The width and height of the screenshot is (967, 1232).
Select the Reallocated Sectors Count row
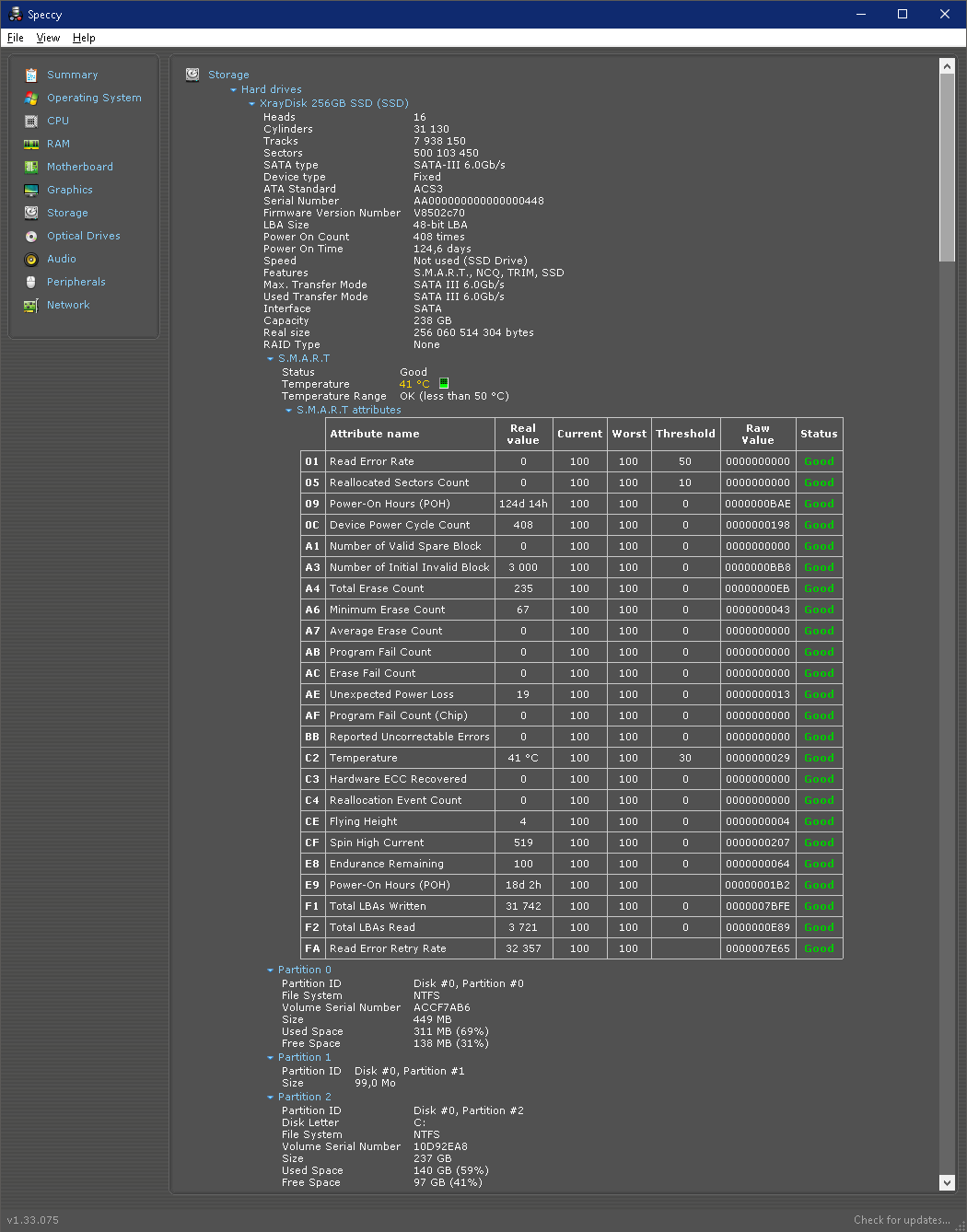[572, 482]
